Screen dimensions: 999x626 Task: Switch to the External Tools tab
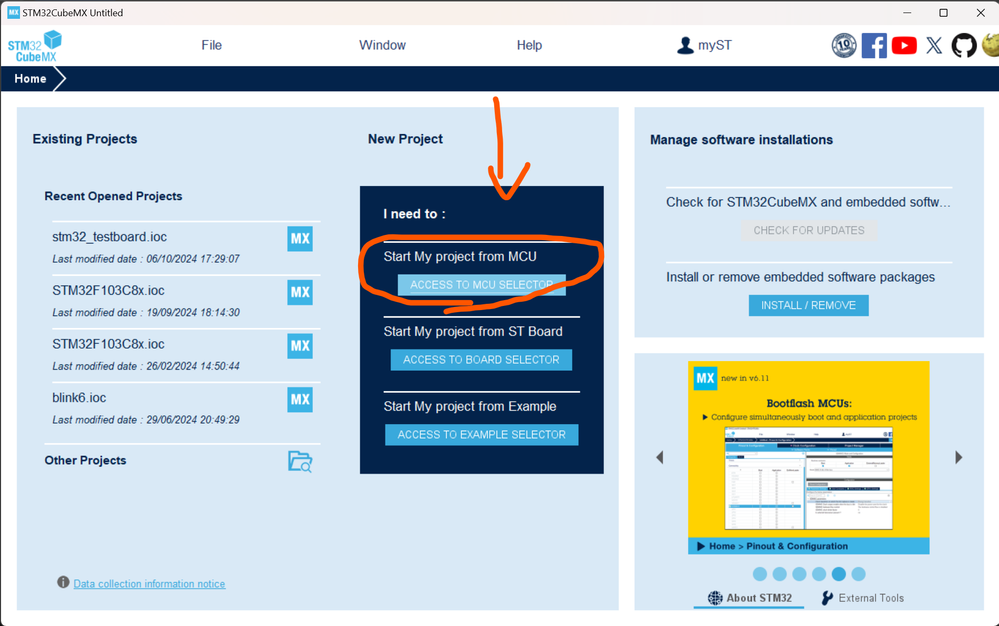click(x=863, y=598)
